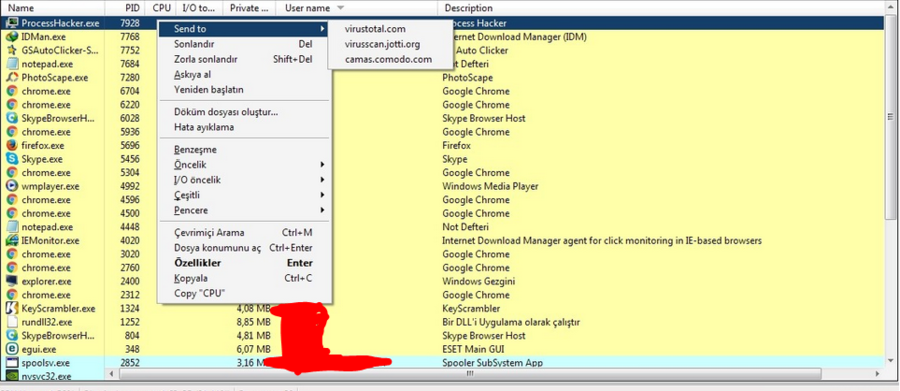Sort by the CPU column header
The height and width of the screenshot is (391, 900).
161,8
